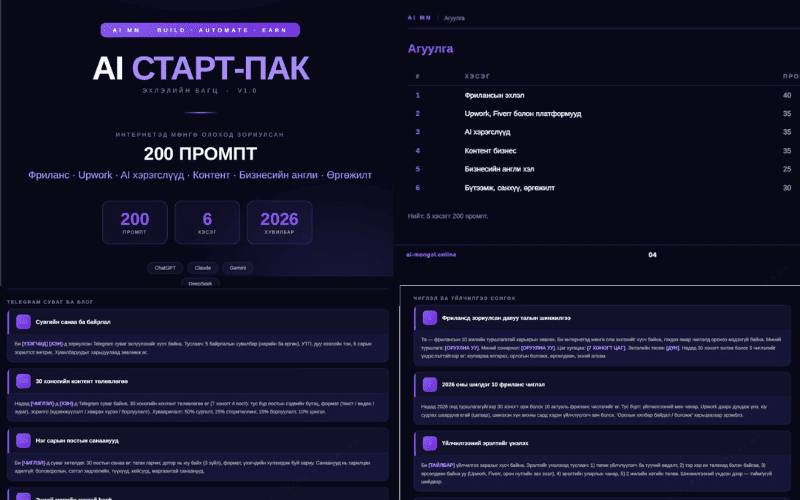Click the '[ДҮН]' placeholder
This screenshot has width=800, height=500.
tap(672, 348)
